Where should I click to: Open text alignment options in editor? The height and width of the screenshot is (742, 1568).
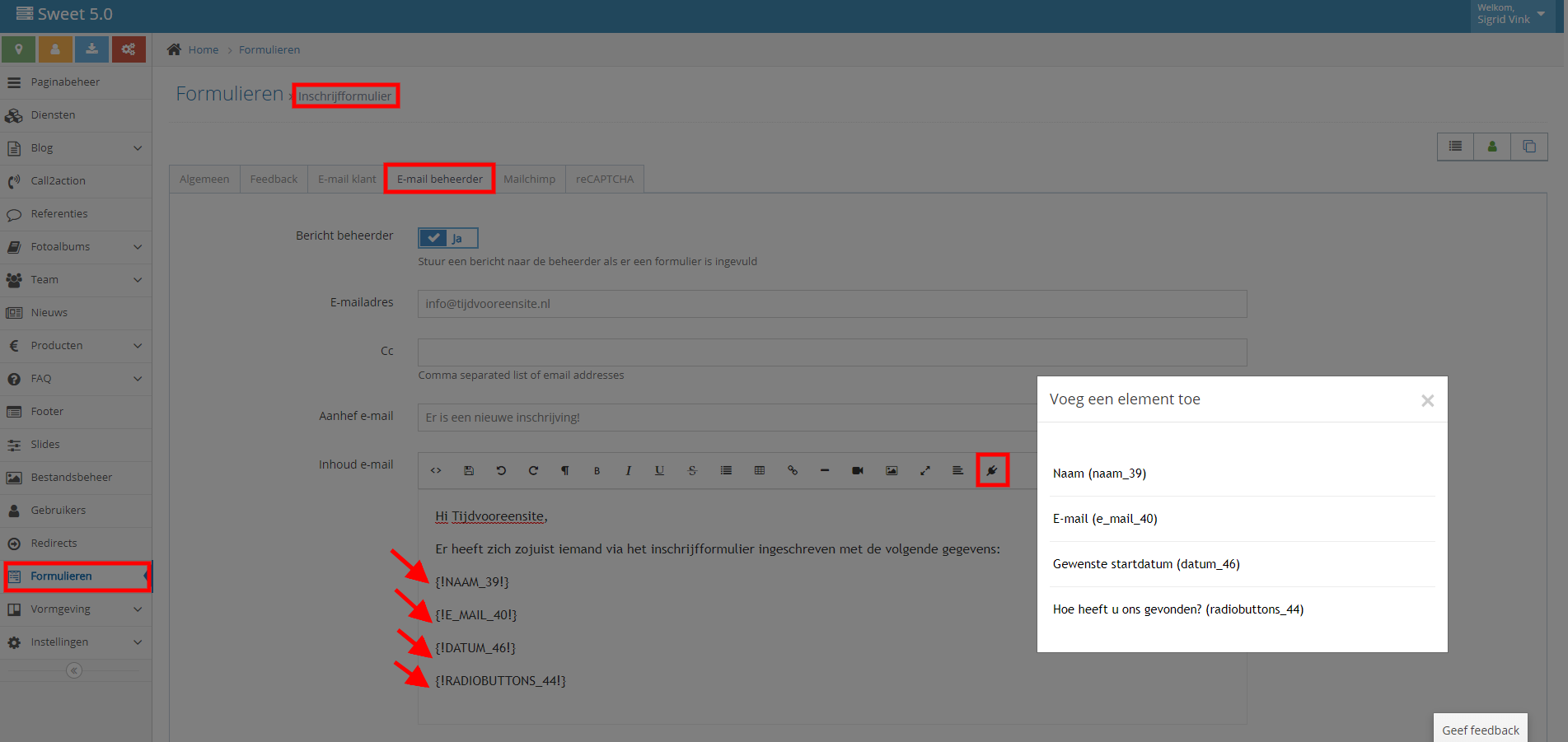point(957,470)
